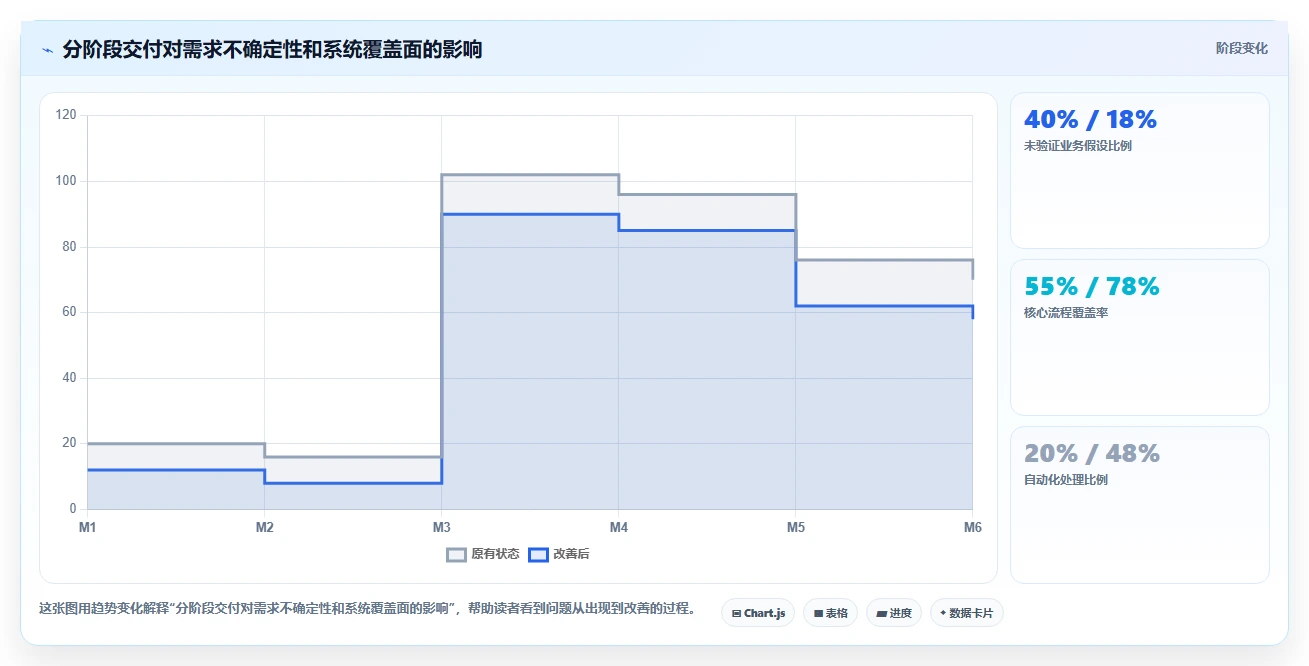Click the M5 x-axis label
Image resolution: width=1309 pixels, height=666 pixels.
[x=795, y=527]
